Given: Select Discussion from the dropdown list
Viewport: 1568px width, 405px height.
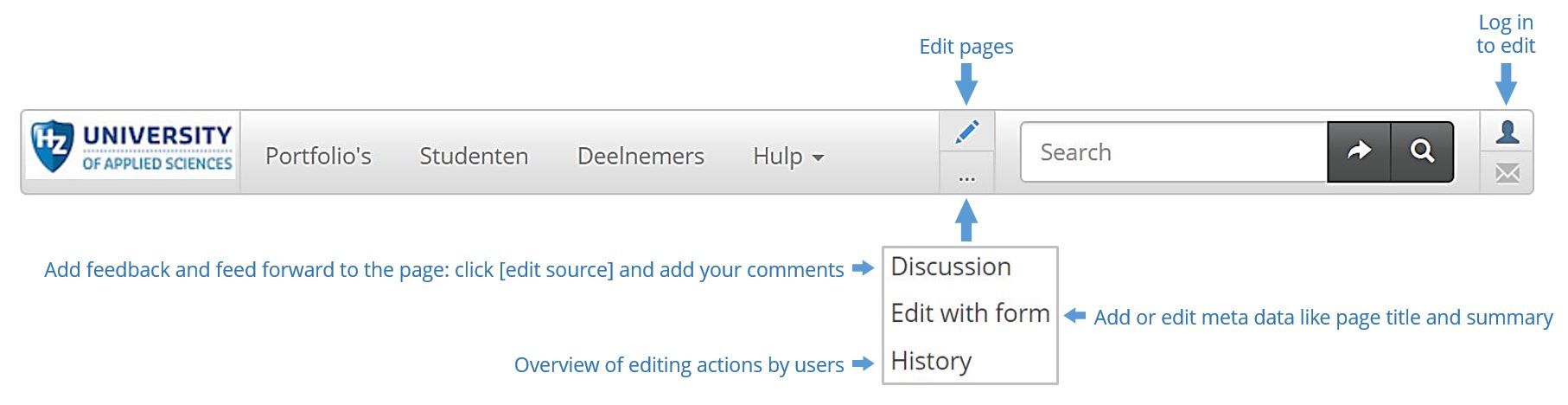Looking at the screenshot, I should click(951, 267).
